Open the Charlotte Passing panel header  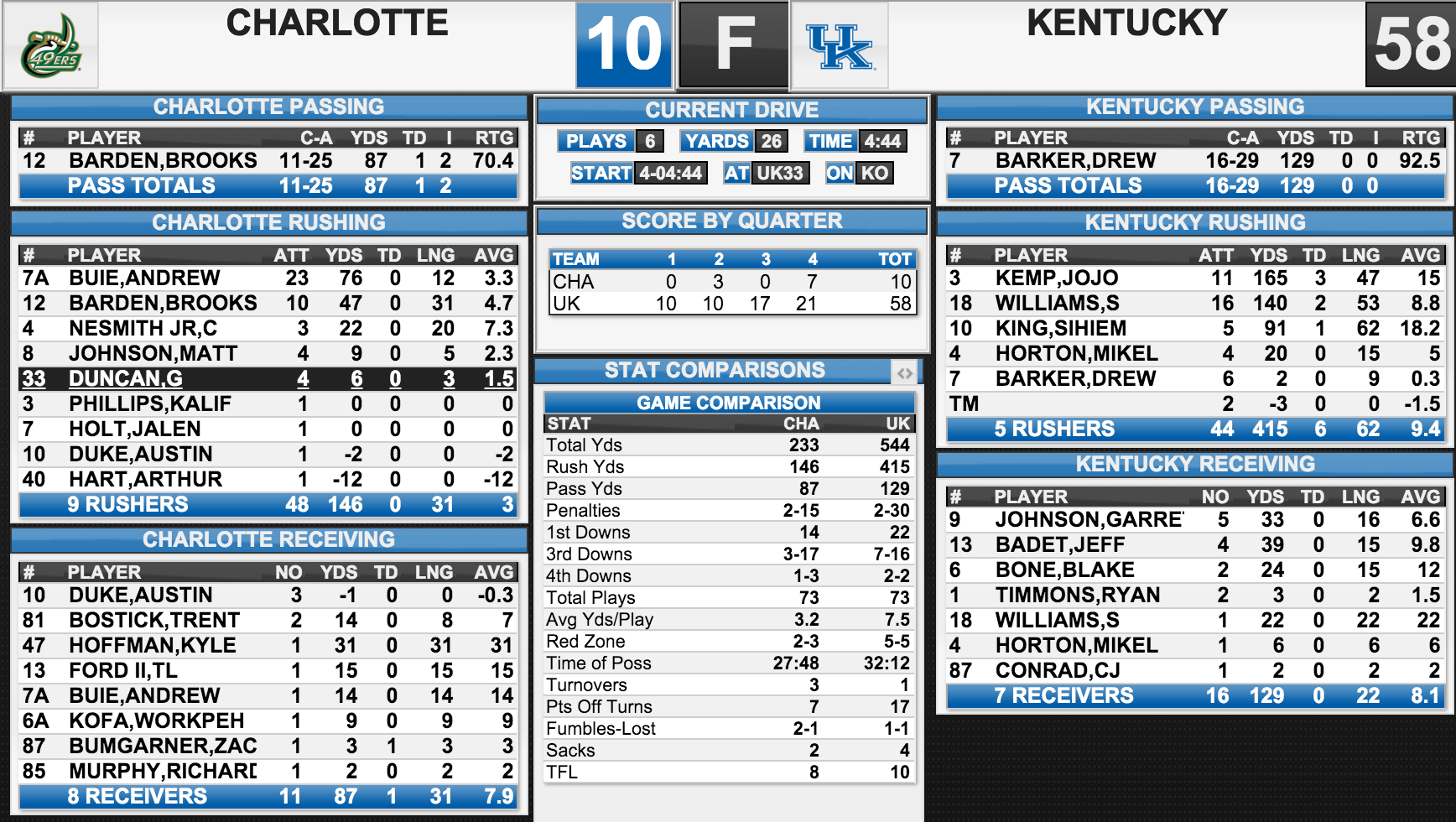tap(268, 107)
